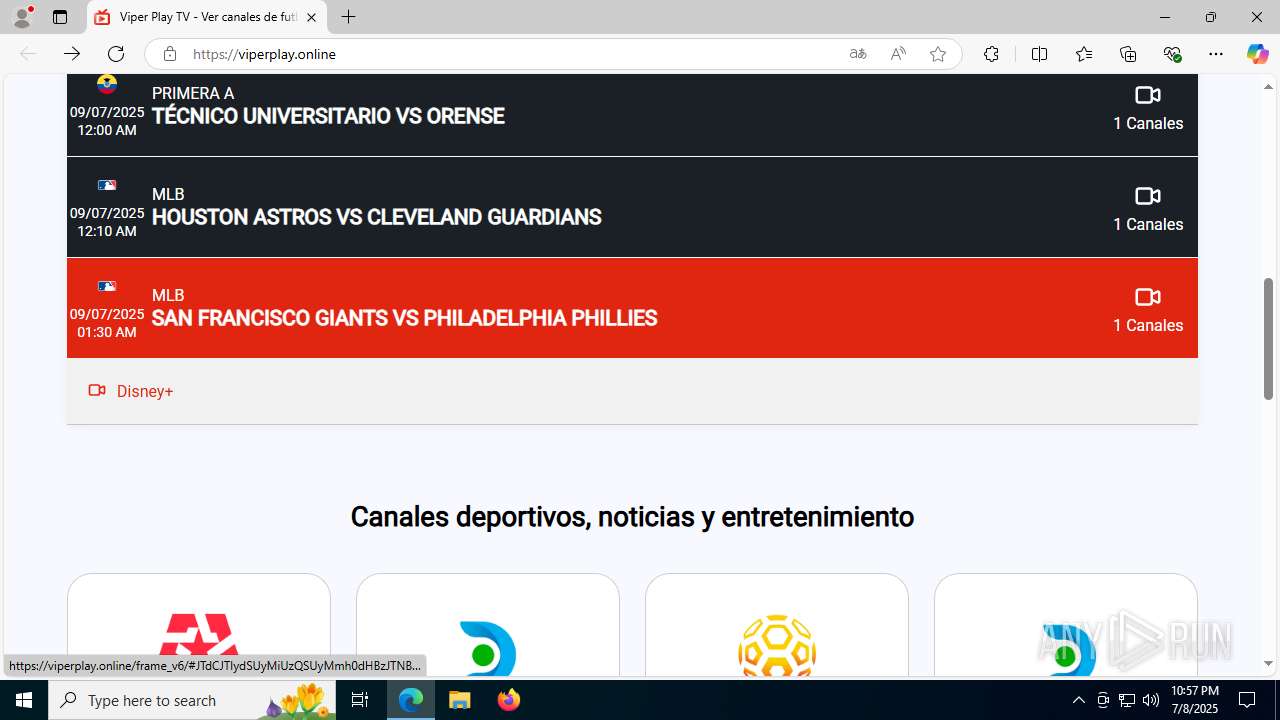Viewport: 1280px width, 720px height.
Task: Open the golden soccer ball channel card
Action: pyautogui.click(x=777, y=624)
